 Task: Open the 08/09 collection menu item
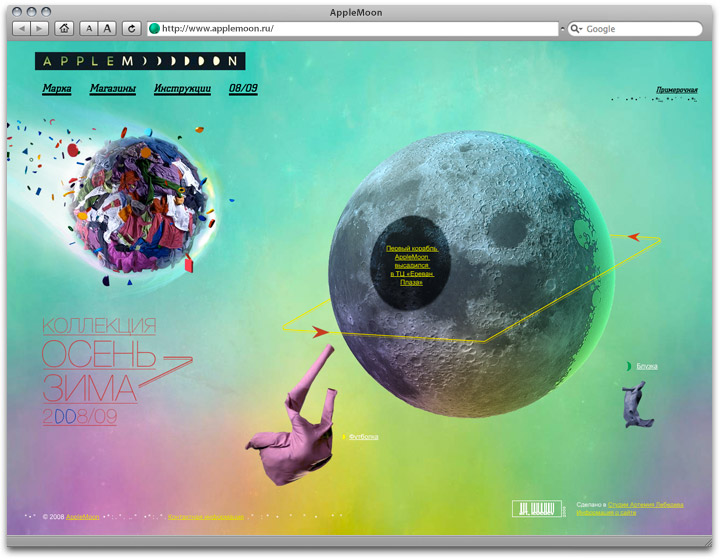click(243, 89)
